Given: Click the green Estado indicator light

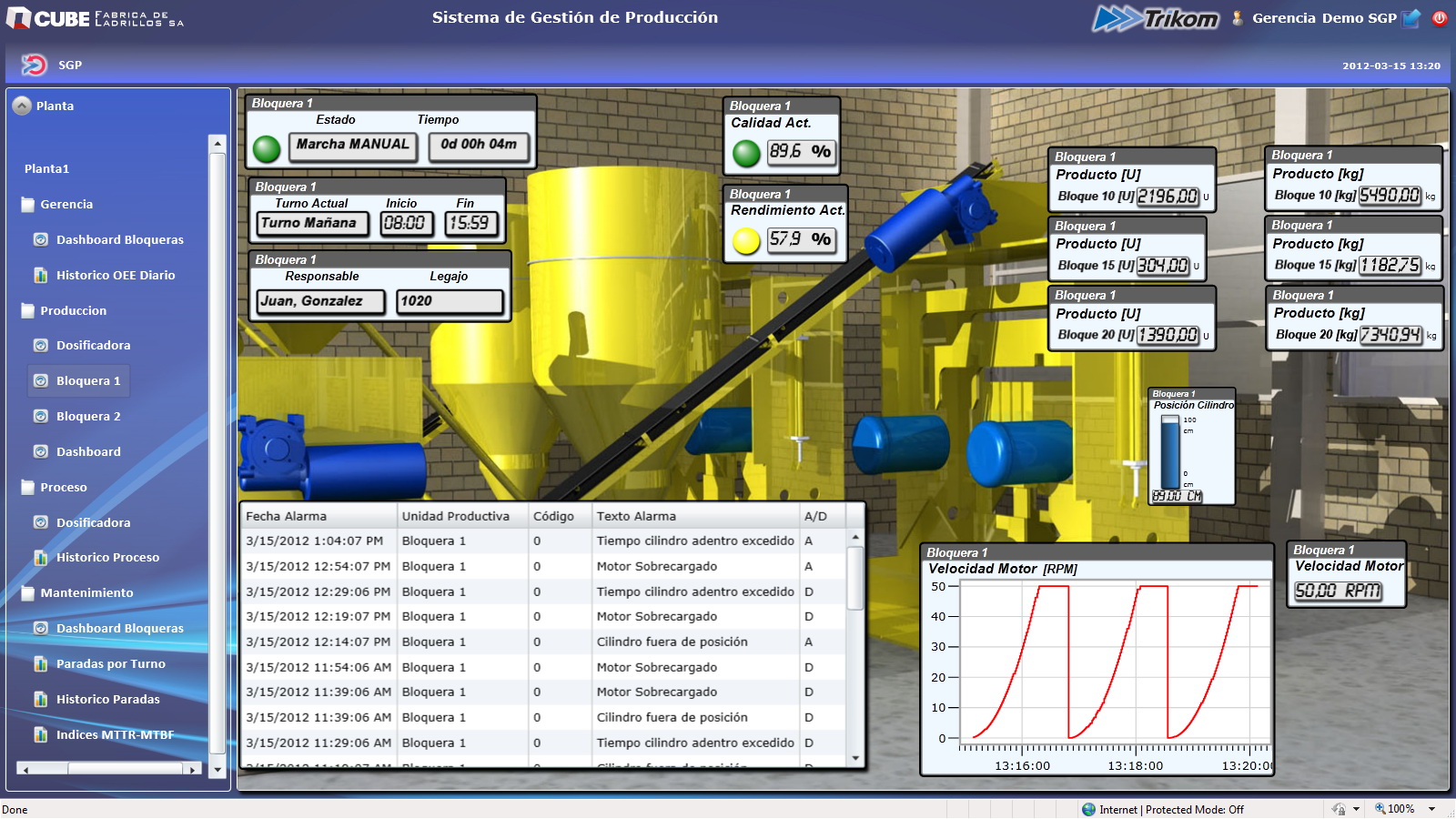Looking at the screenshot, I should point(267,148).
